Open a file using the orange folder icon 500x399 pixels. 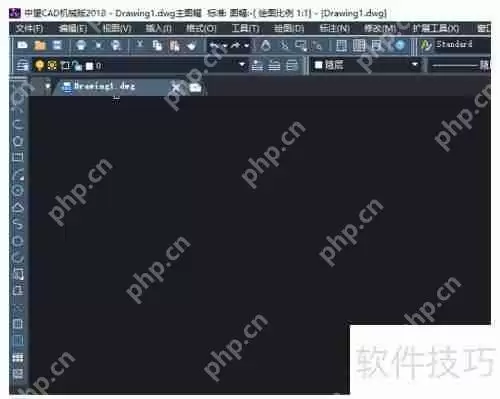click(x=40, y=45)
